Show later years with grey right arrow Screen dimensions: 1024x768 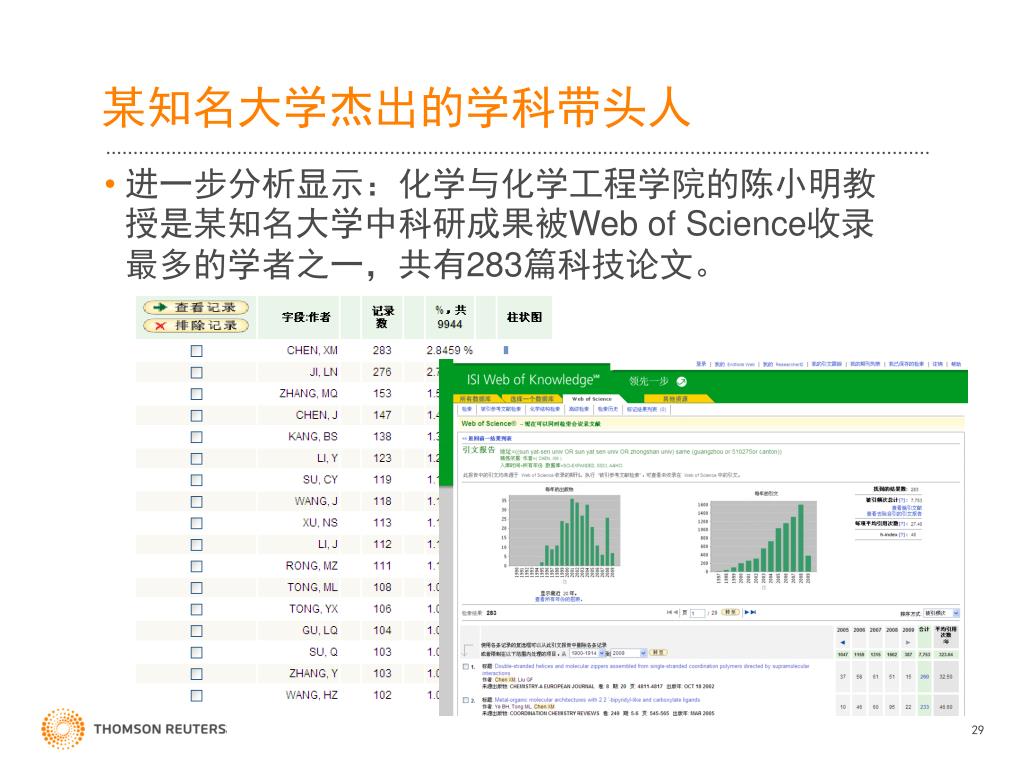pos(908,643)
